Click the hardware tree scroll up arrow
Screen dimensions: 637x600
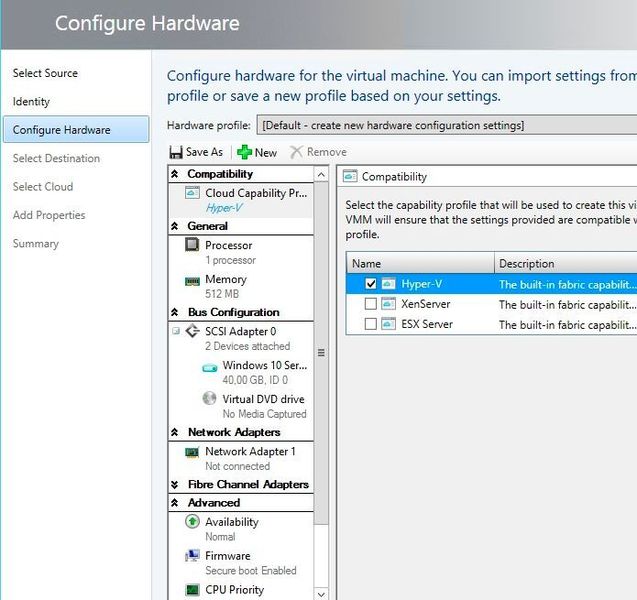coord(321,175)
